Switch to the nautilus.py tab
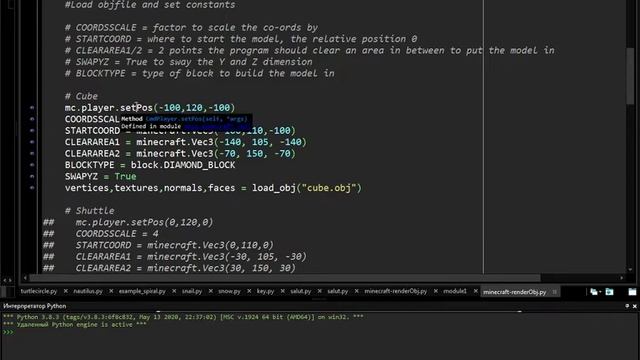The height and width of the screenshot is (360, 640). pyautogui.click(x=88, y=291)
